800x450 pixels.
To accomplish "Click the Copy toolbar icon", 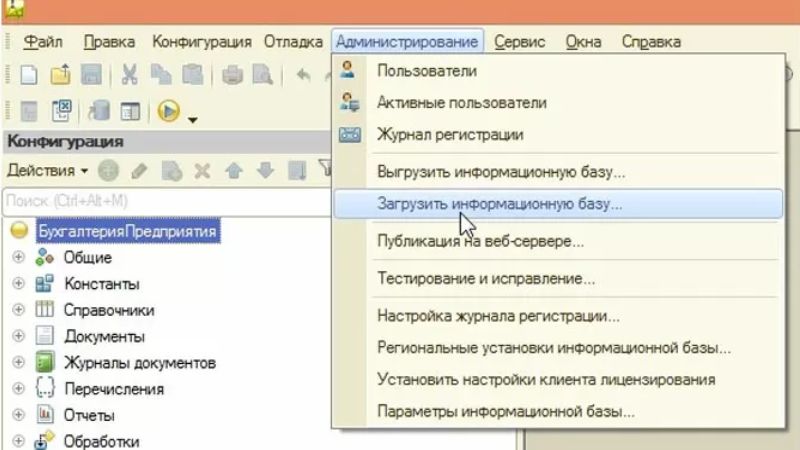I will pos(161,75).
